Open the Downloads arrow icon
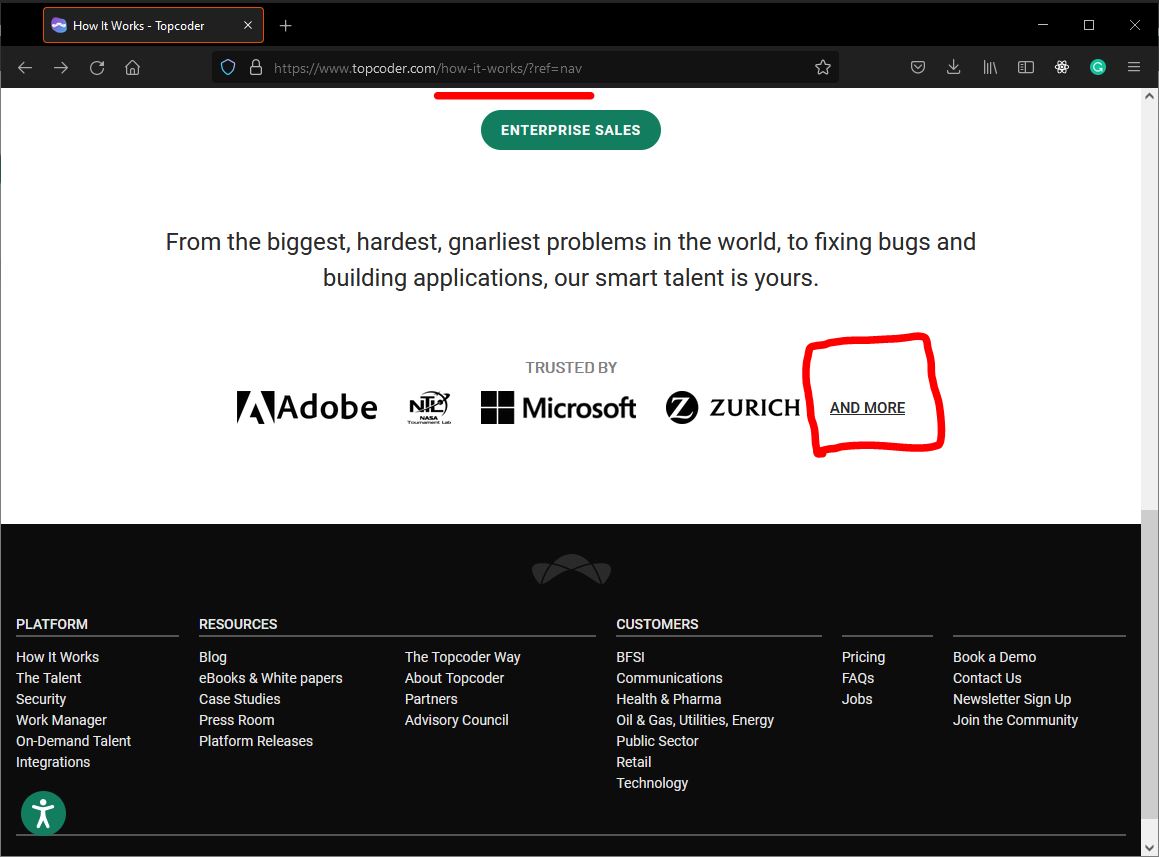 (x=954, y=68)
